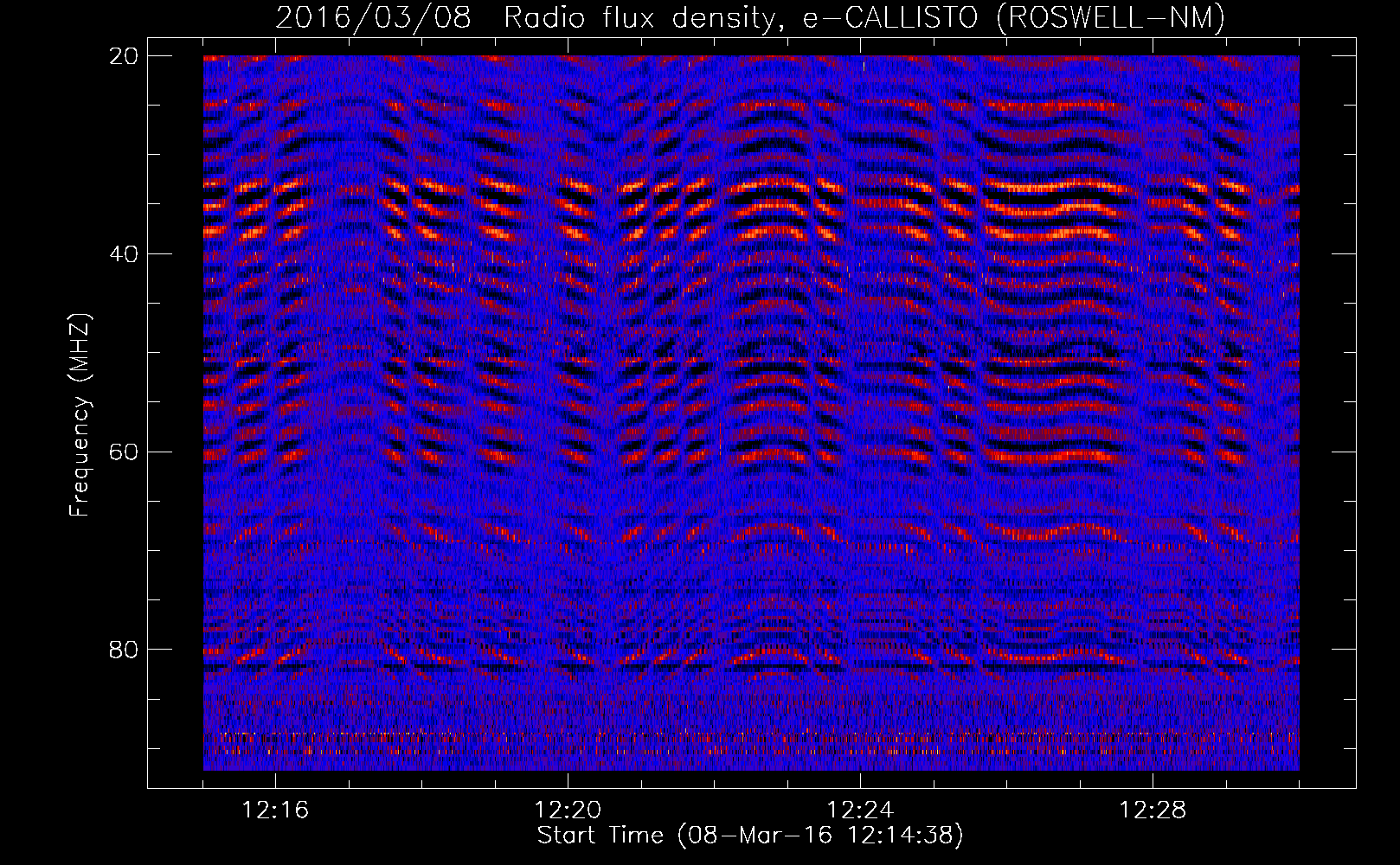Image resolution: width=1400 pixels, height=865 pixels.
Task: Click the 'Start Time (08-Mar-16 12:14:38)' label
Action: (750, 836)
